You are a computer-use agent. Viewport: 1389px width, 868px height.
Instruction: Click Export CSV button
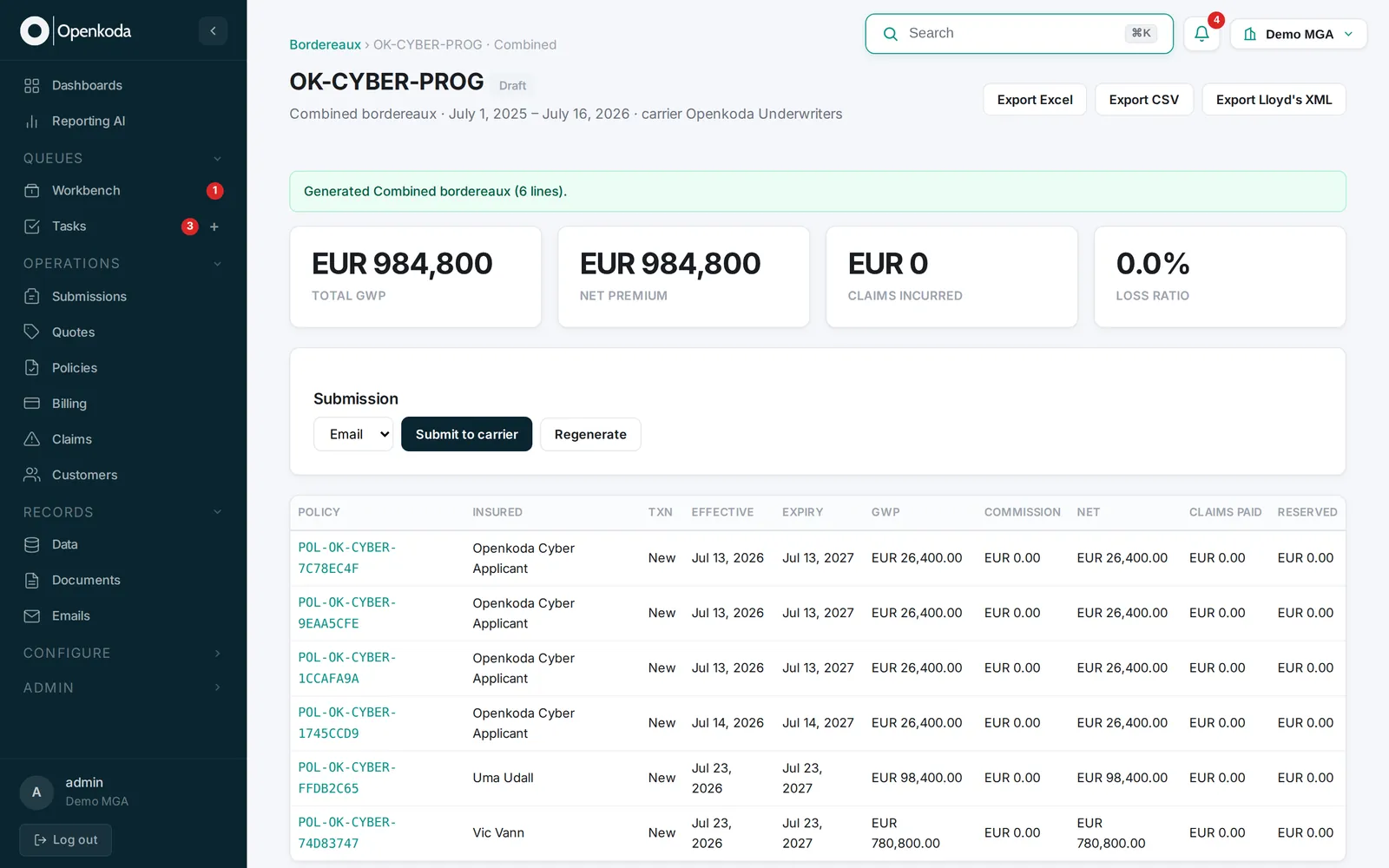[x=1144, y=100]
